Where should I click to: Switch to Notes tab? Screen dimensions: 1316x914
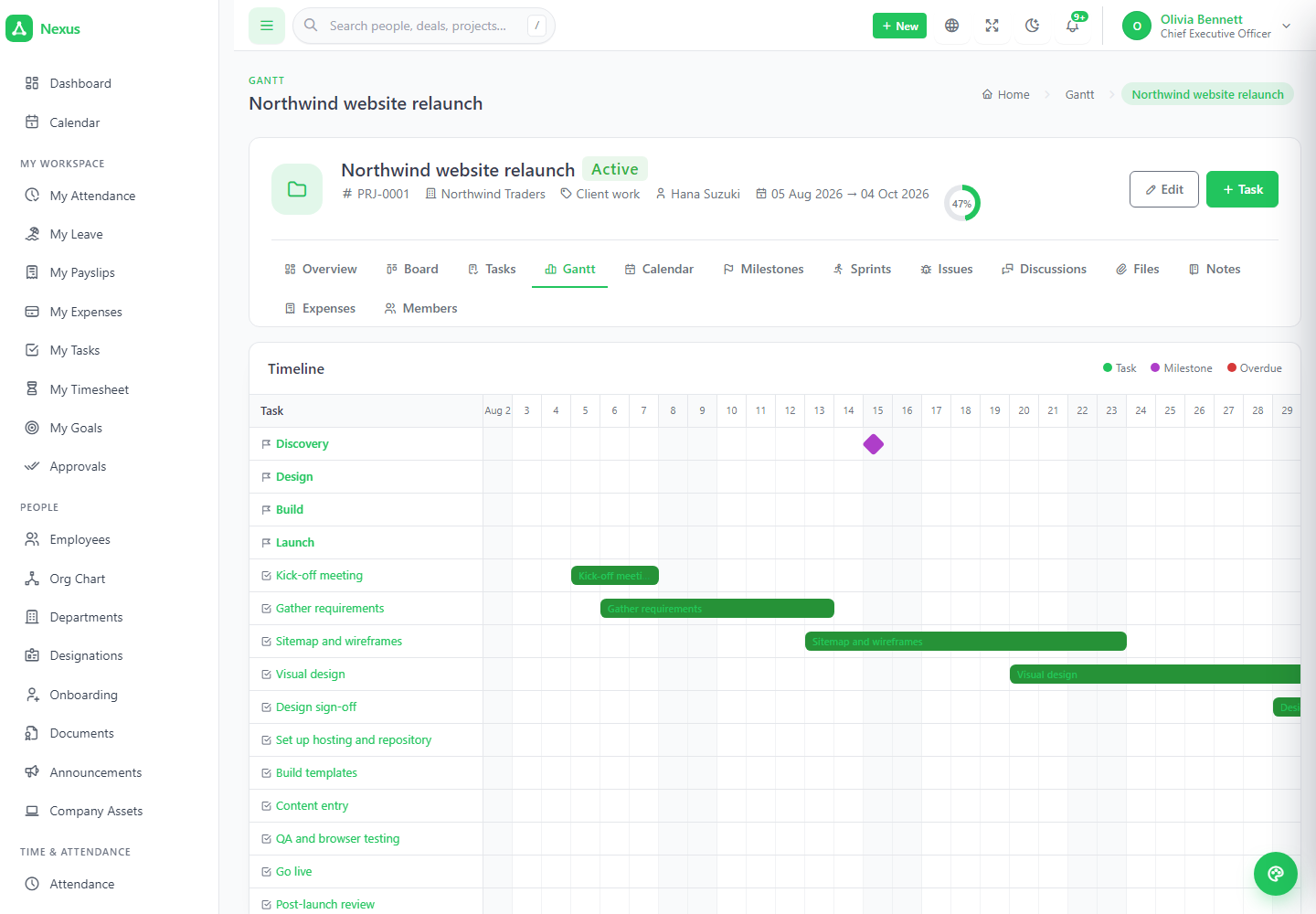[x=1215, y=269]
